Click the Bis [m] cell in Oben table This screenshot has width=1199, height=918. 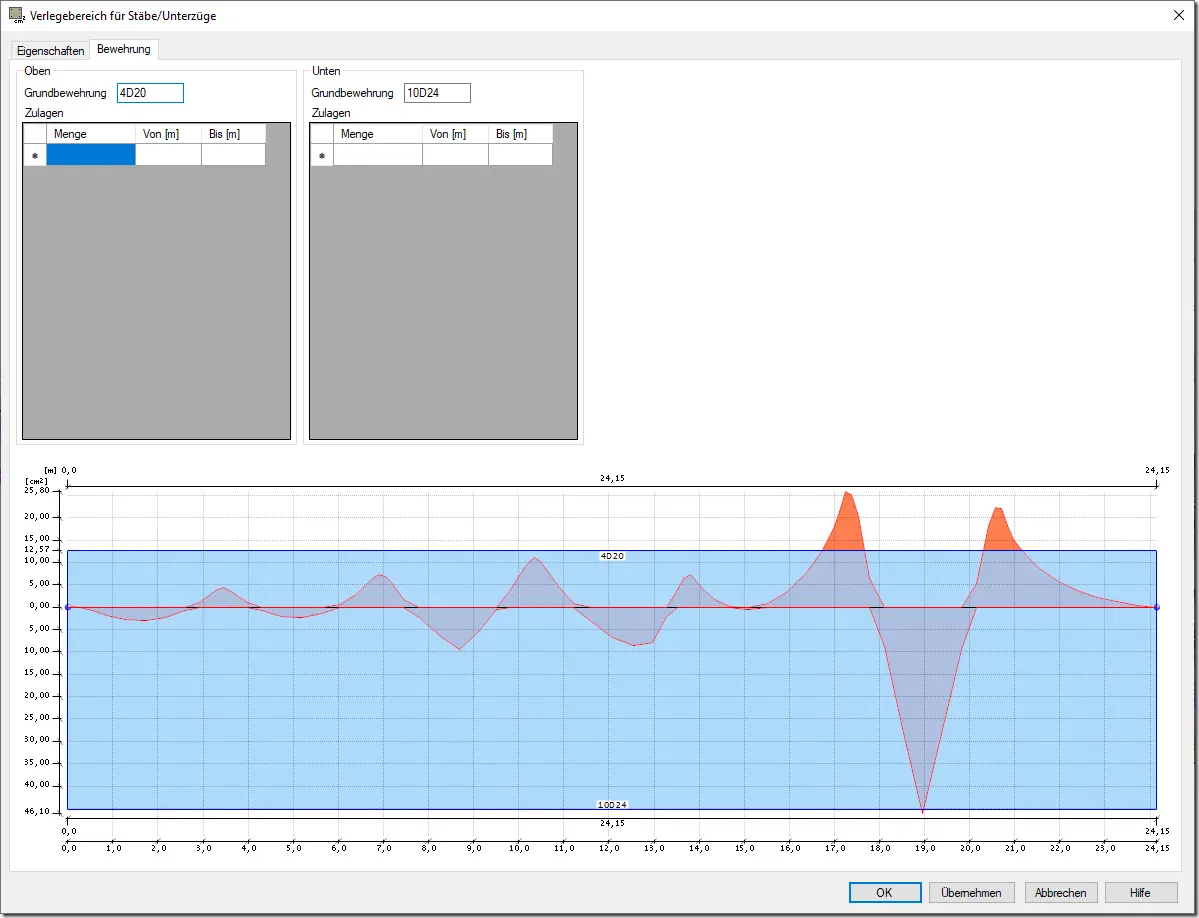click(233, 155)
